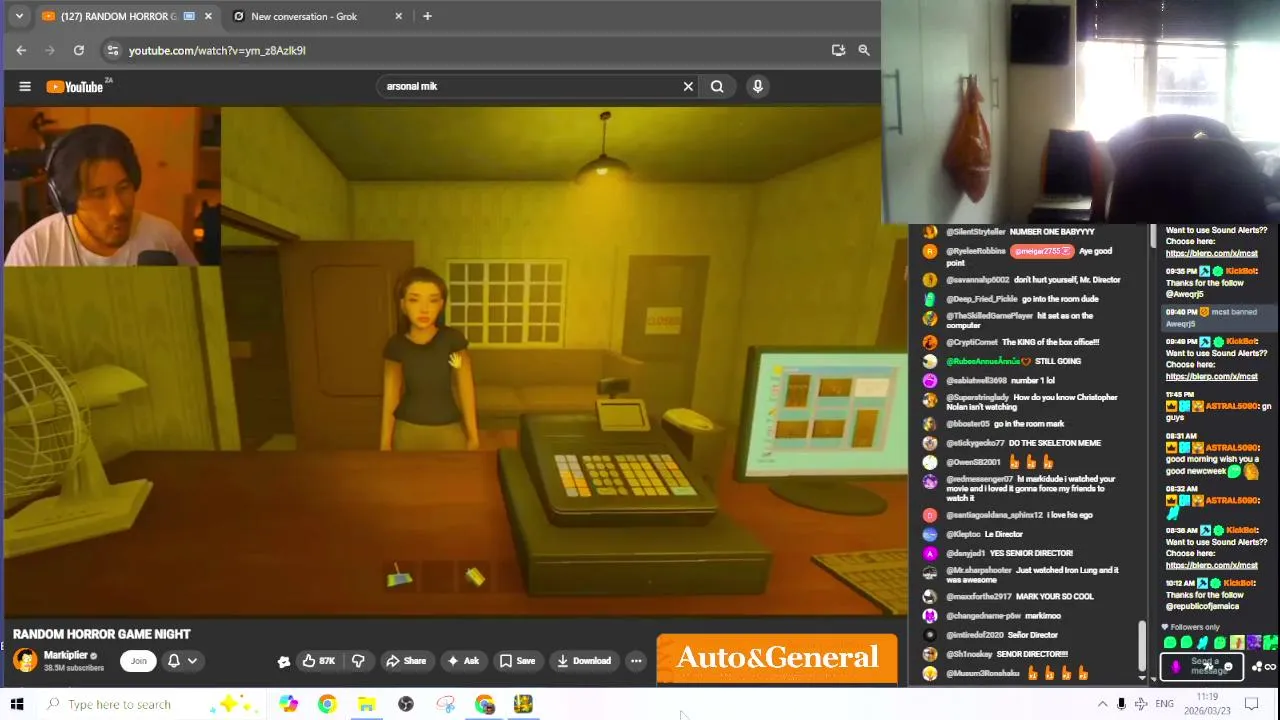1280x720 pixels.
Task: Click username @maxxforthe2917 in chat
Action: 978,596
